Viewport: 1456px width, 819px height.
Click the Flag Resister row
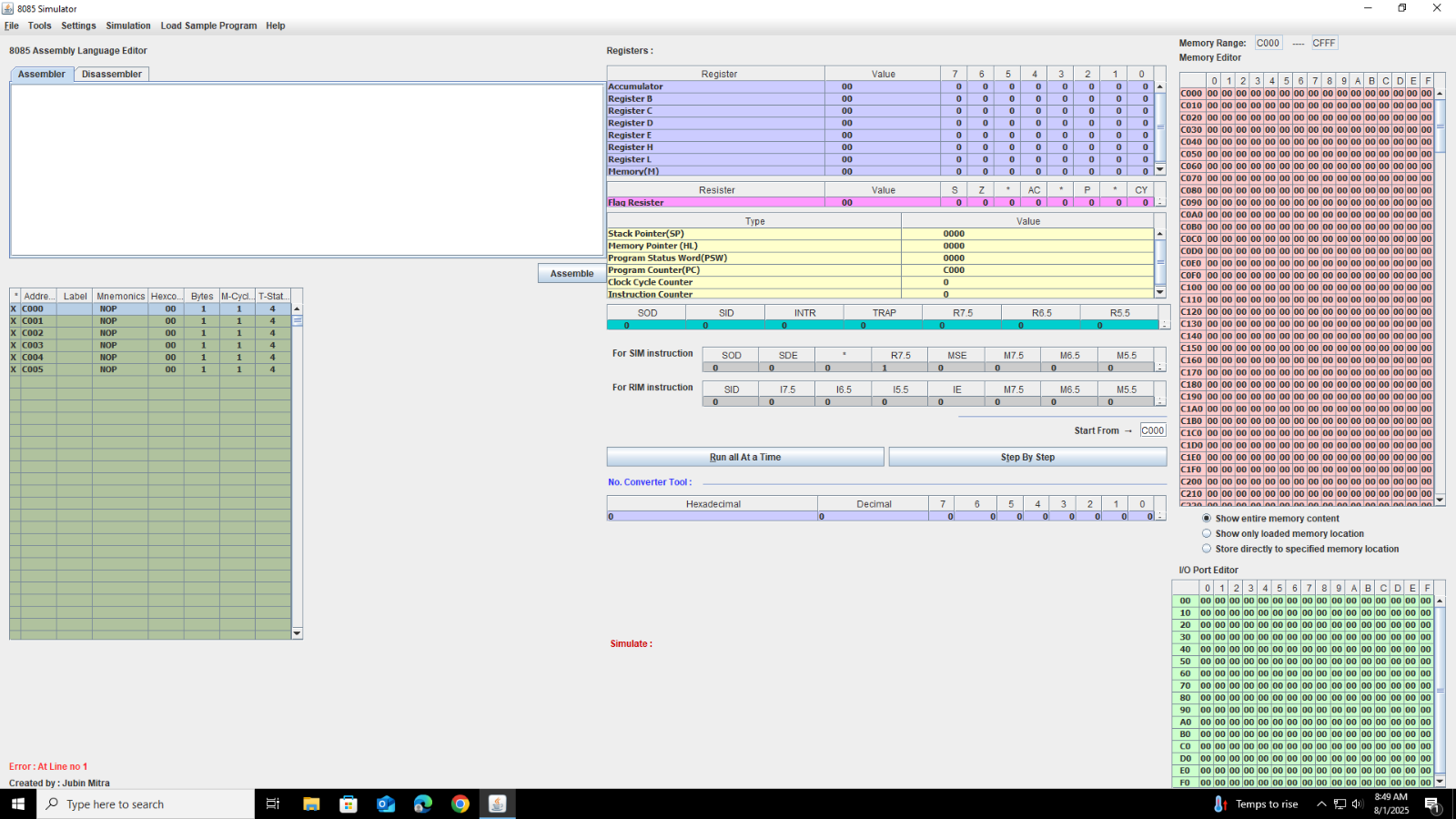(880, 202)
